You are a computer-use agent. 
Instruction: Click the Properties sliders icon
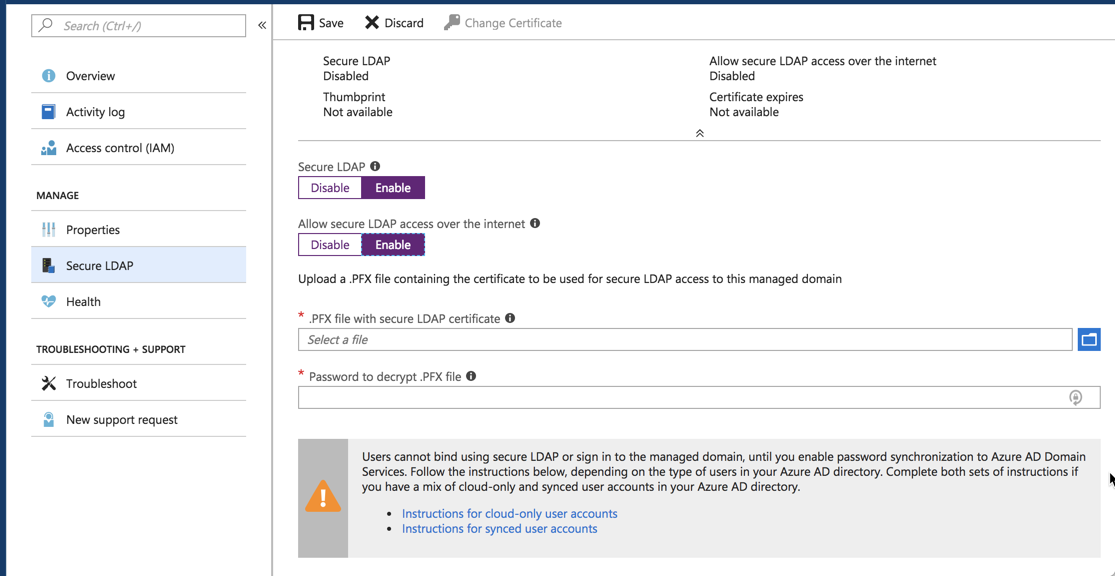[48, 230]
